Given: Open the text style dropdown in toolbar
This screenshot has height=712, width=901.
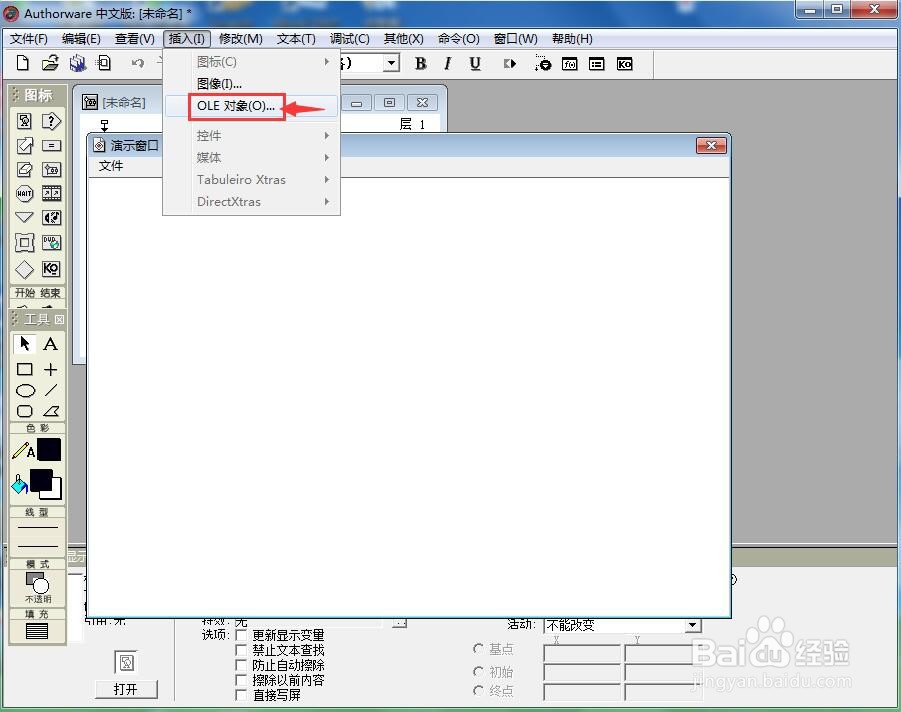Looking at the screenshot, I should click(x=392, y=62).
